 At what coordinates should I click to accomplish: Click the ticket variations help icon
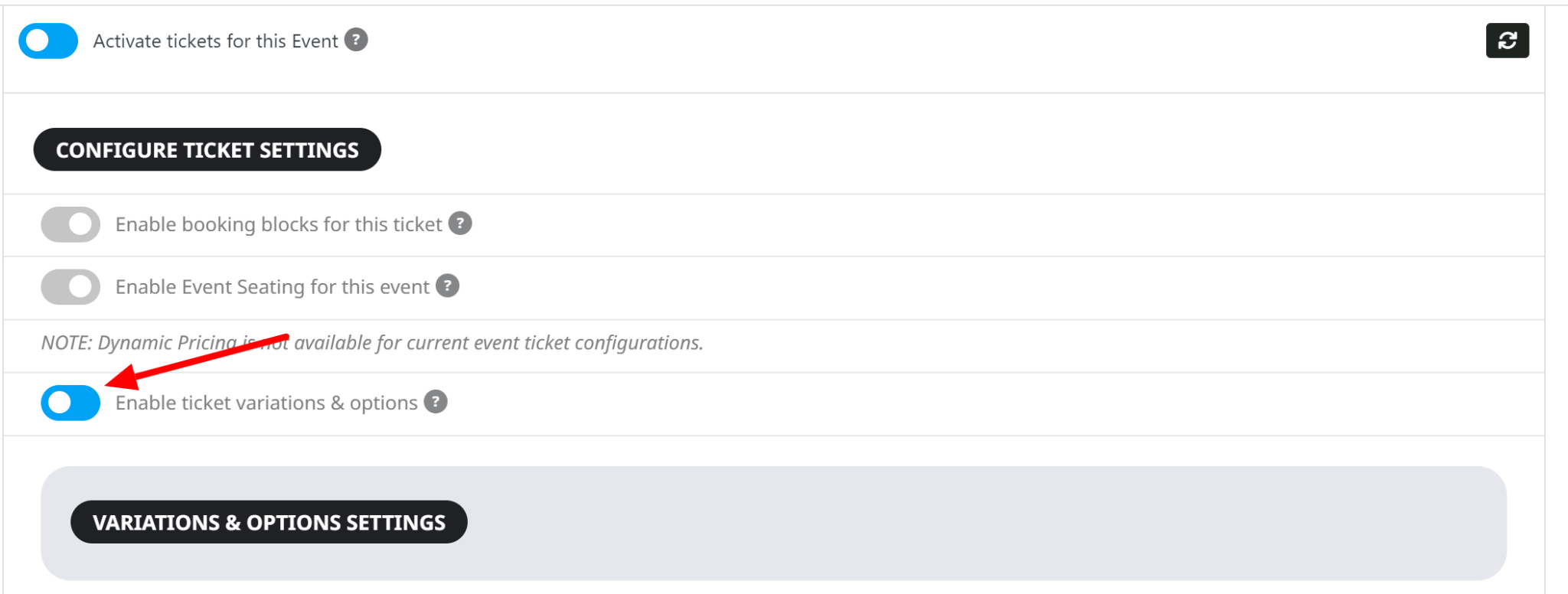click(434, 402)
